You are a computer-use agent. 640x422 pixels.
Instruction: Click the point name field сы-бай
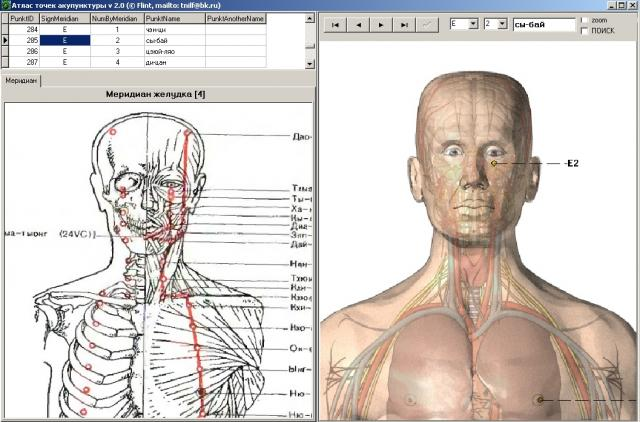(x=543, y=25)
